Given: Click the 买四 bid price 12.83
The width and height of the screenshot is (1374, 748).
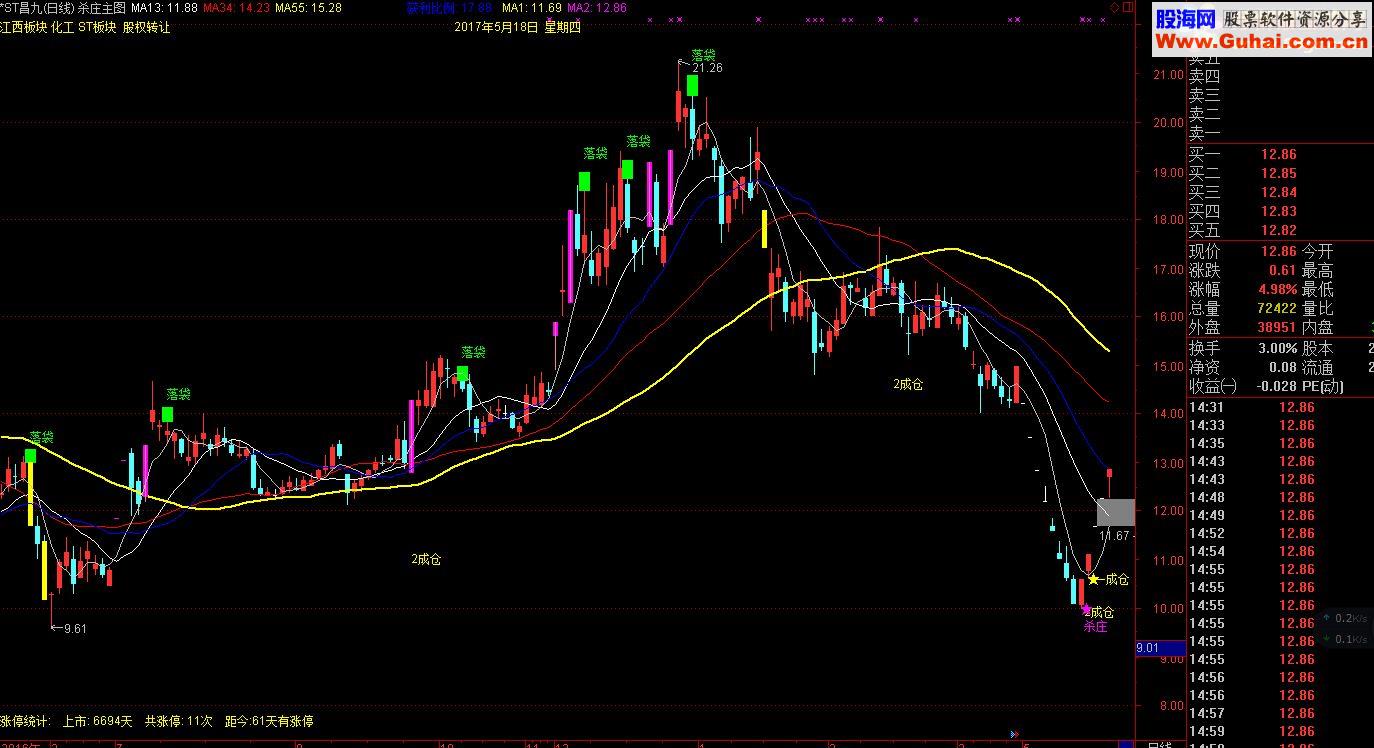Looking at the screenshot, I should coord(1278,212).
